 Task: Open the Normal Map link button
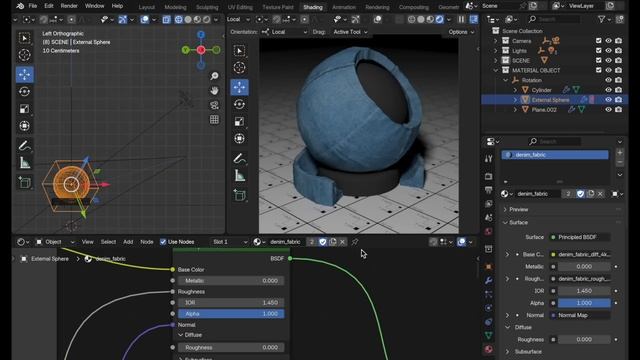pos(580,316)
